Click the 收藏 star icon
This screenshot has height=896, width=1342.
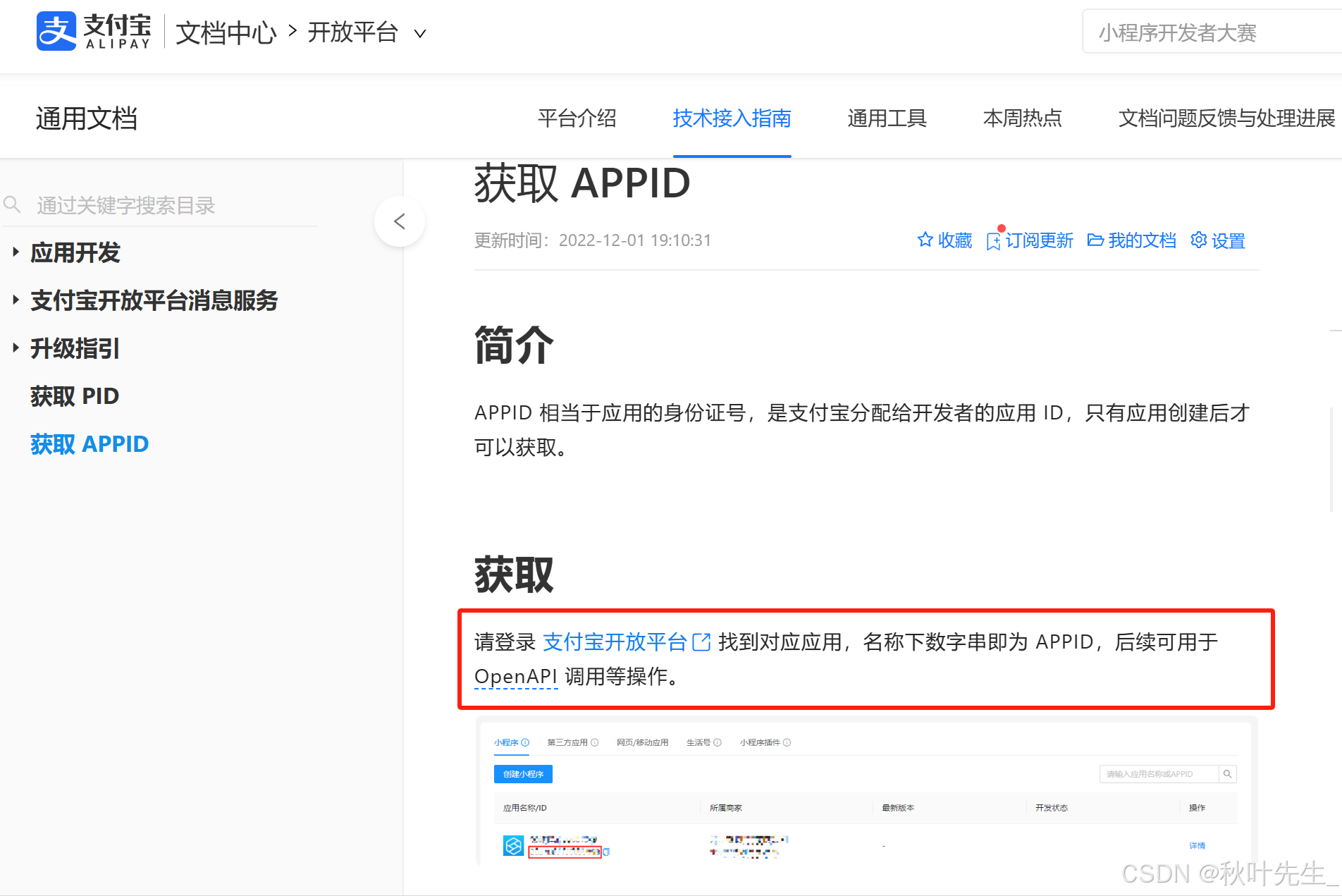coord(925,240)
